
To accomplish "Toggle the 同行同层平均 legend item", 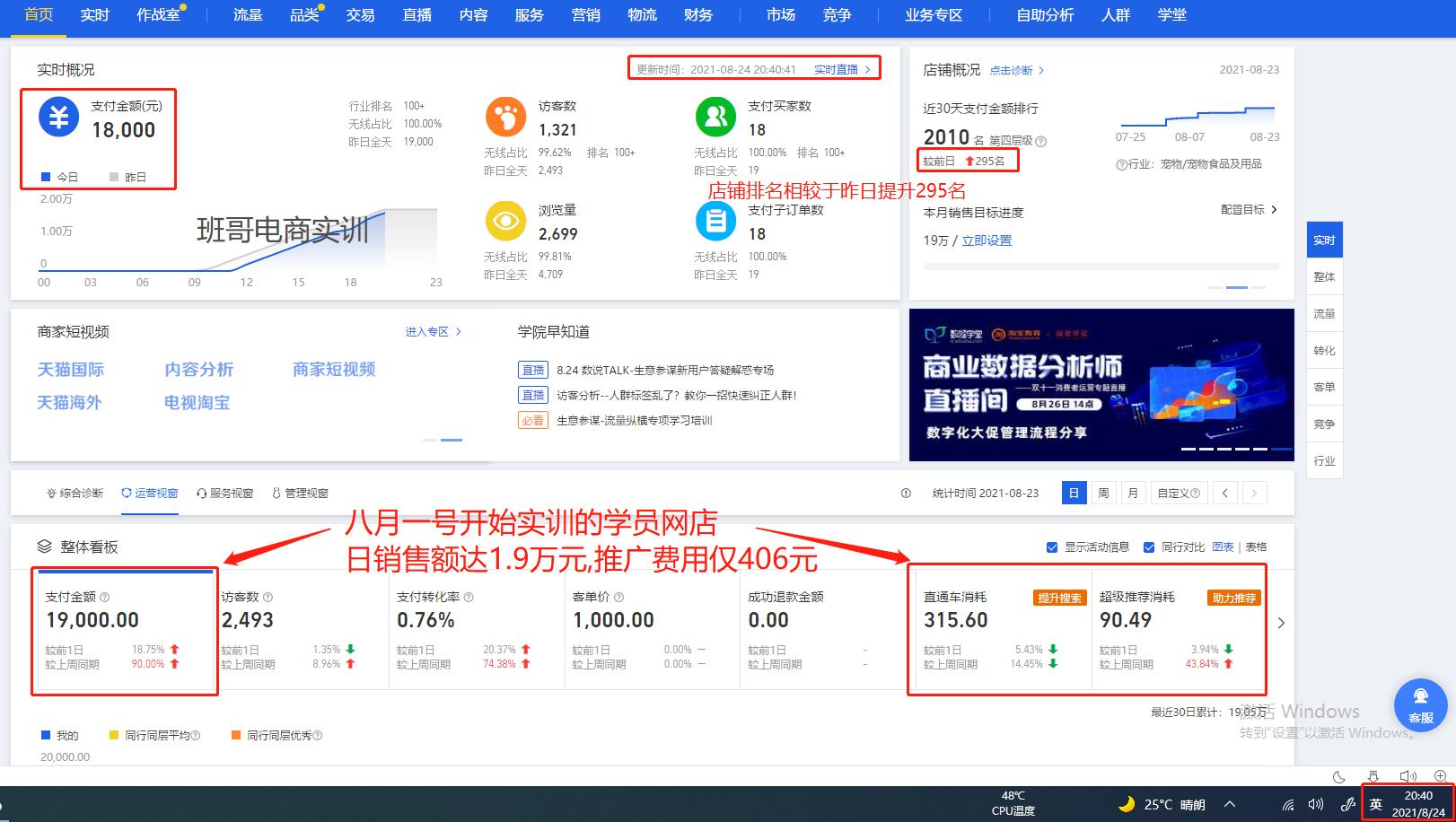I will click(153, 735).
